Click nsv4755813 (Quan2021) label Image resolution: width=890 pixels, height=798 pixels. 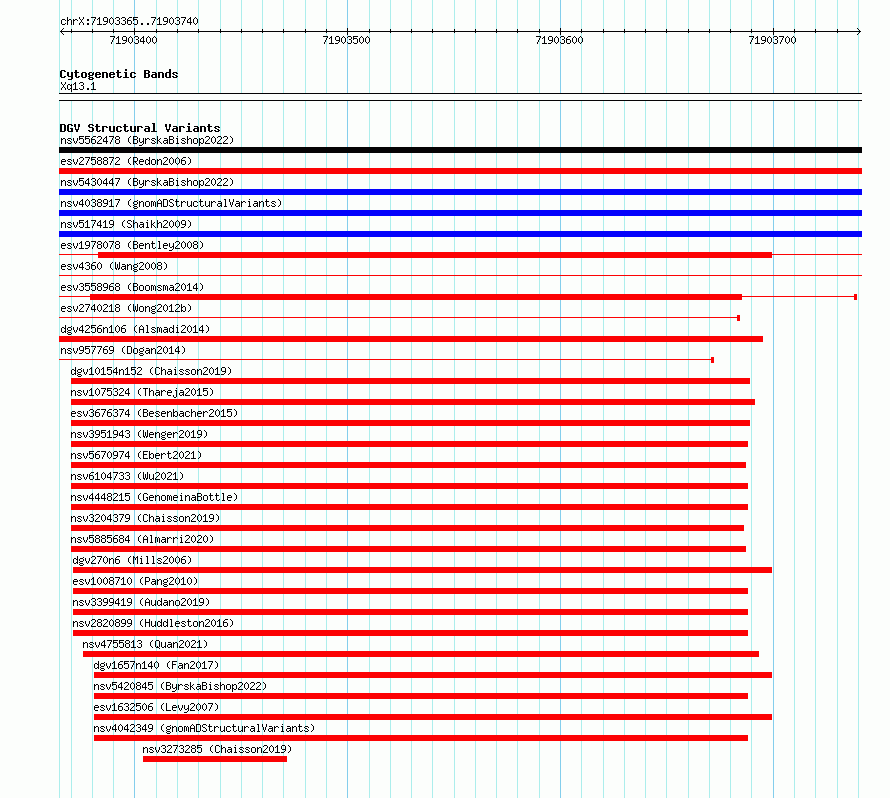pos(145,644)
